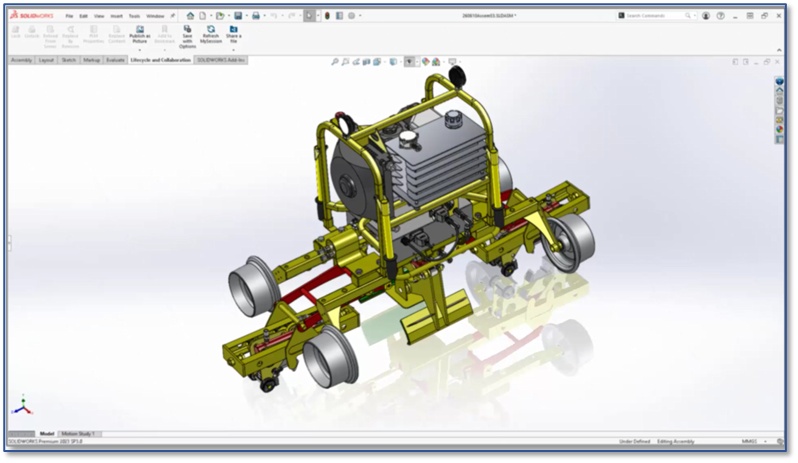Open File Properties icon in quick toolbar

coord(339,16)
